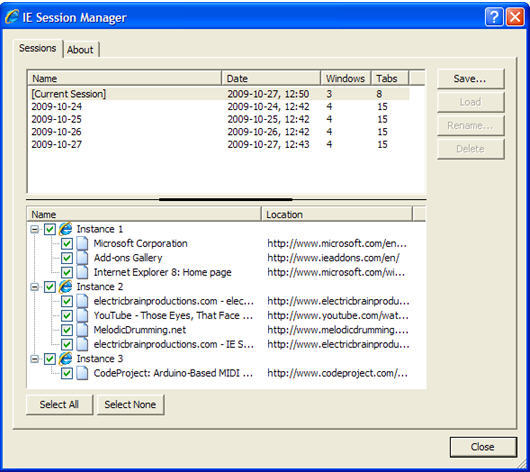Uncheck the Instance 1 checkbox
The height and width of the screenshot is (472, 530).
pyautogui.click(x=50, y=229)
